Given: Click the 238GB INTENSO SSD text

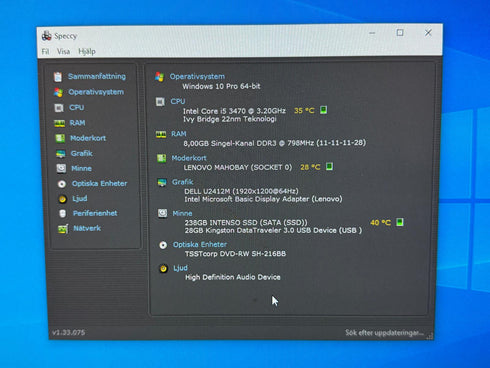Looking at the screenshot, I should pyautogui.click(x=246, y=222).
